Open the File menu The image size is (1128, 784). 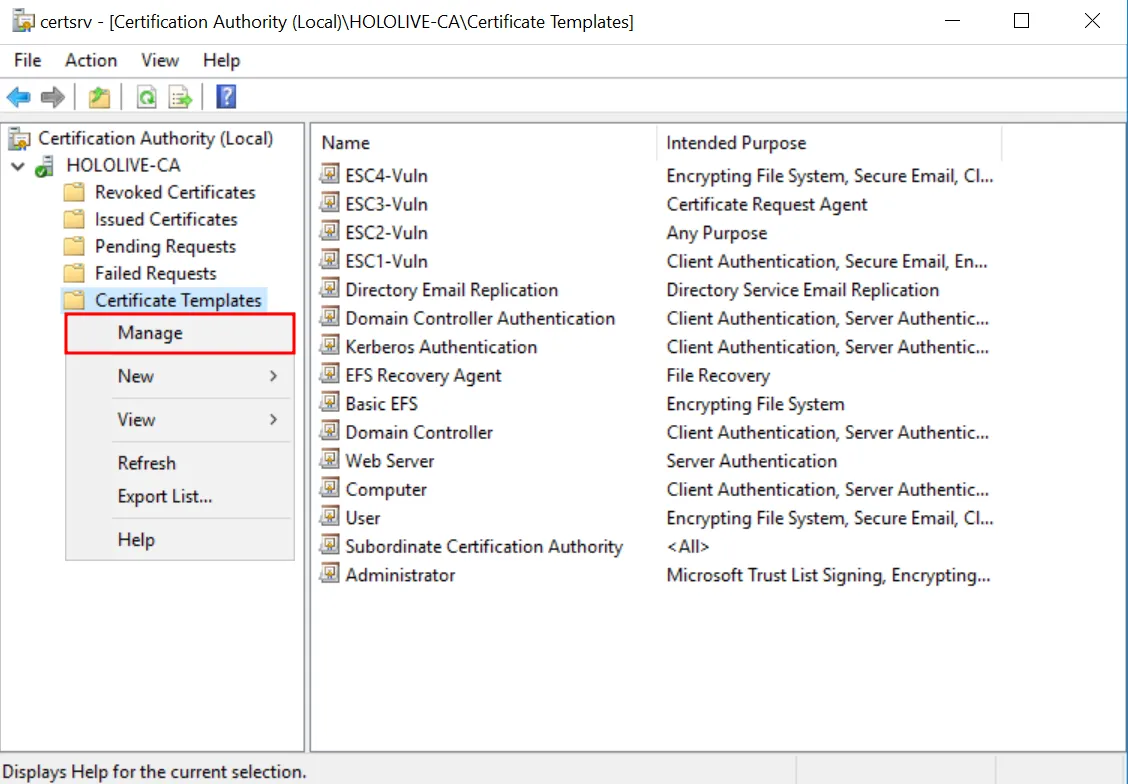(27, 60)
